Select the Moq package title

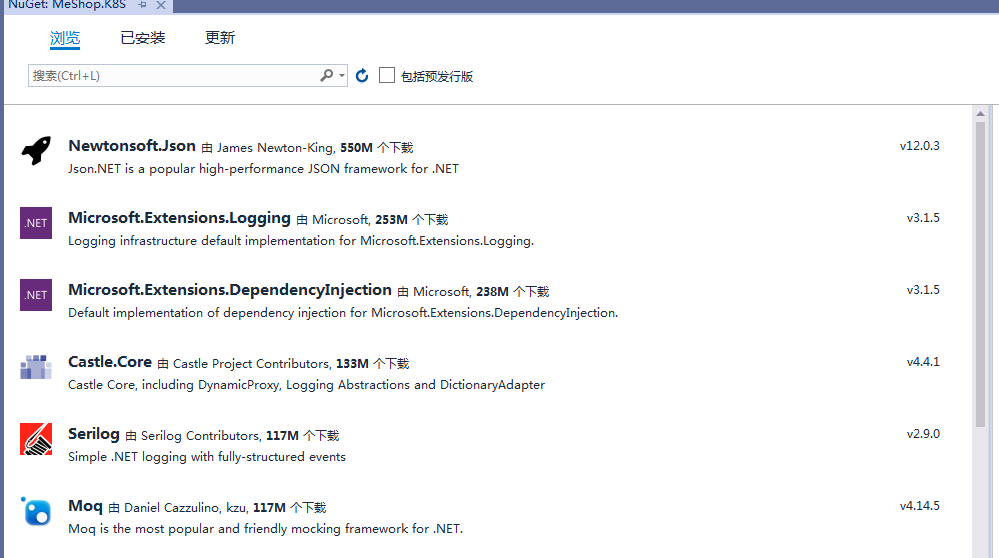click(85, 506)
